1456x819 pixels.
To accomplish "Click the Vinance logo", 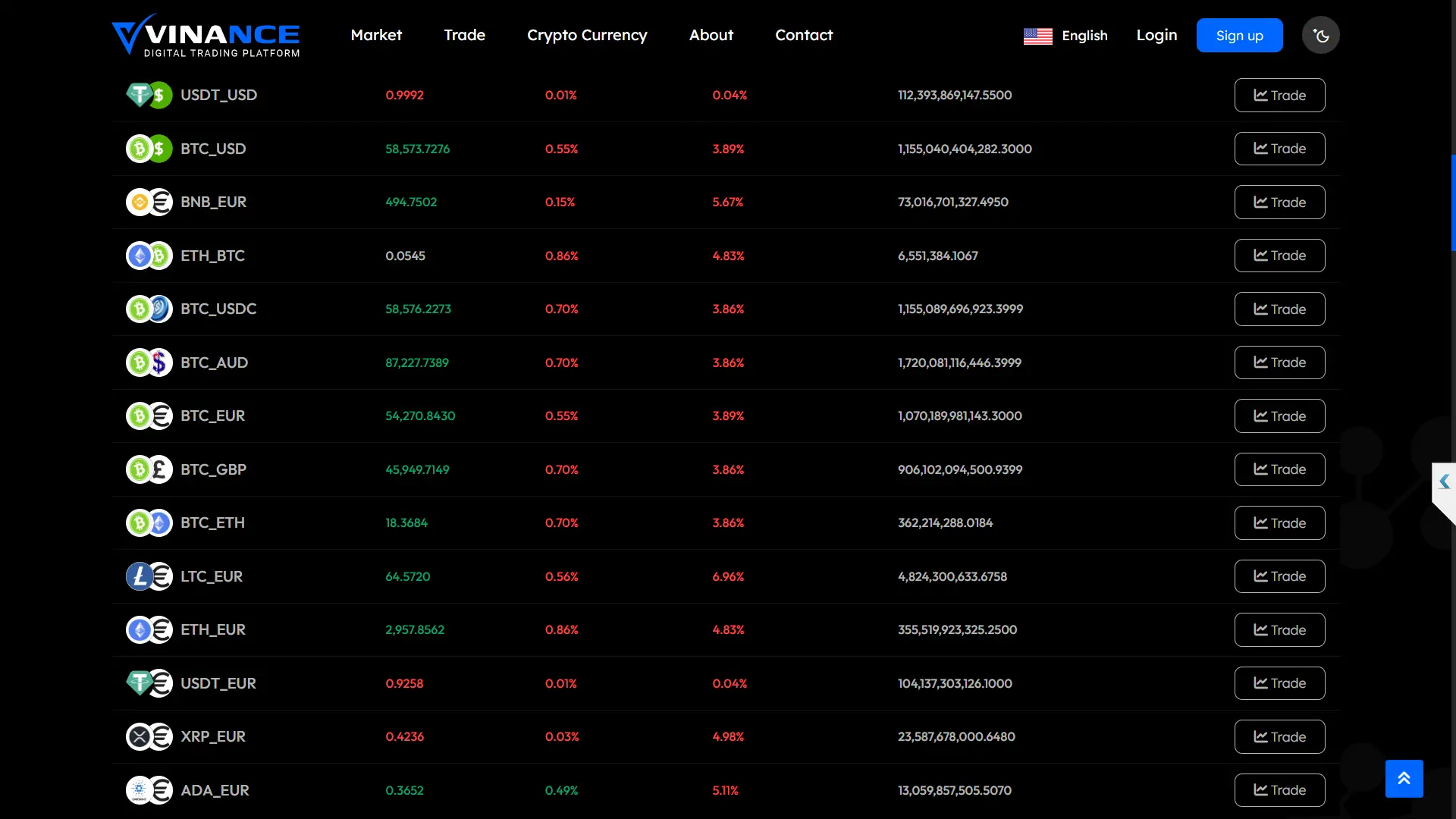I will pos(206,36).
